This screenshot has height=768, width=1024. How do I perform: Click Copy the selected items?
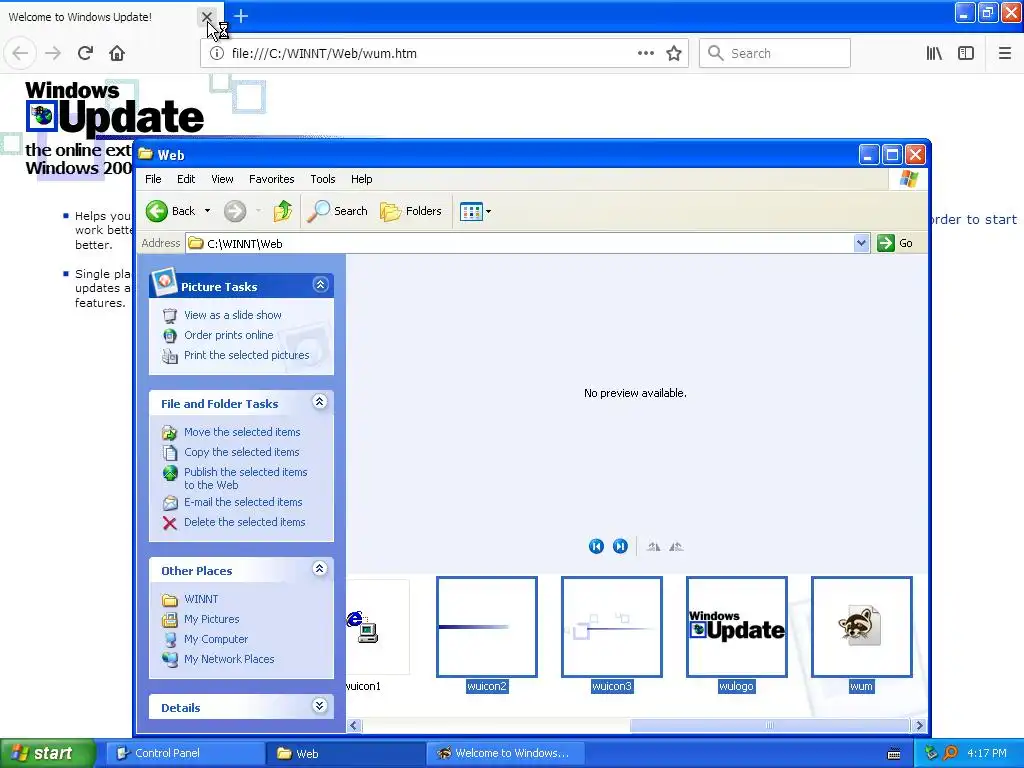(241, 452)
